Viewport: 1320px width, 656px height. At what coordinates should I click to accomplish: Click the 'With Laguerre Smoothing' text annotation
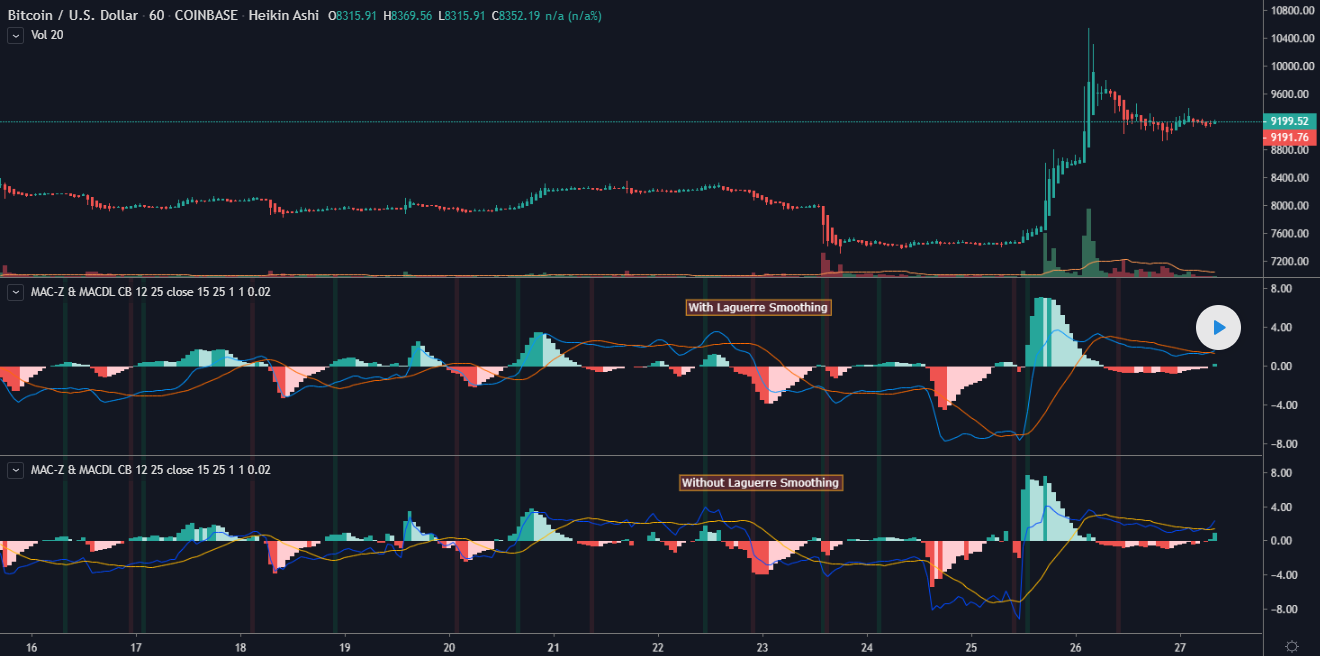(x=758, y=307)
